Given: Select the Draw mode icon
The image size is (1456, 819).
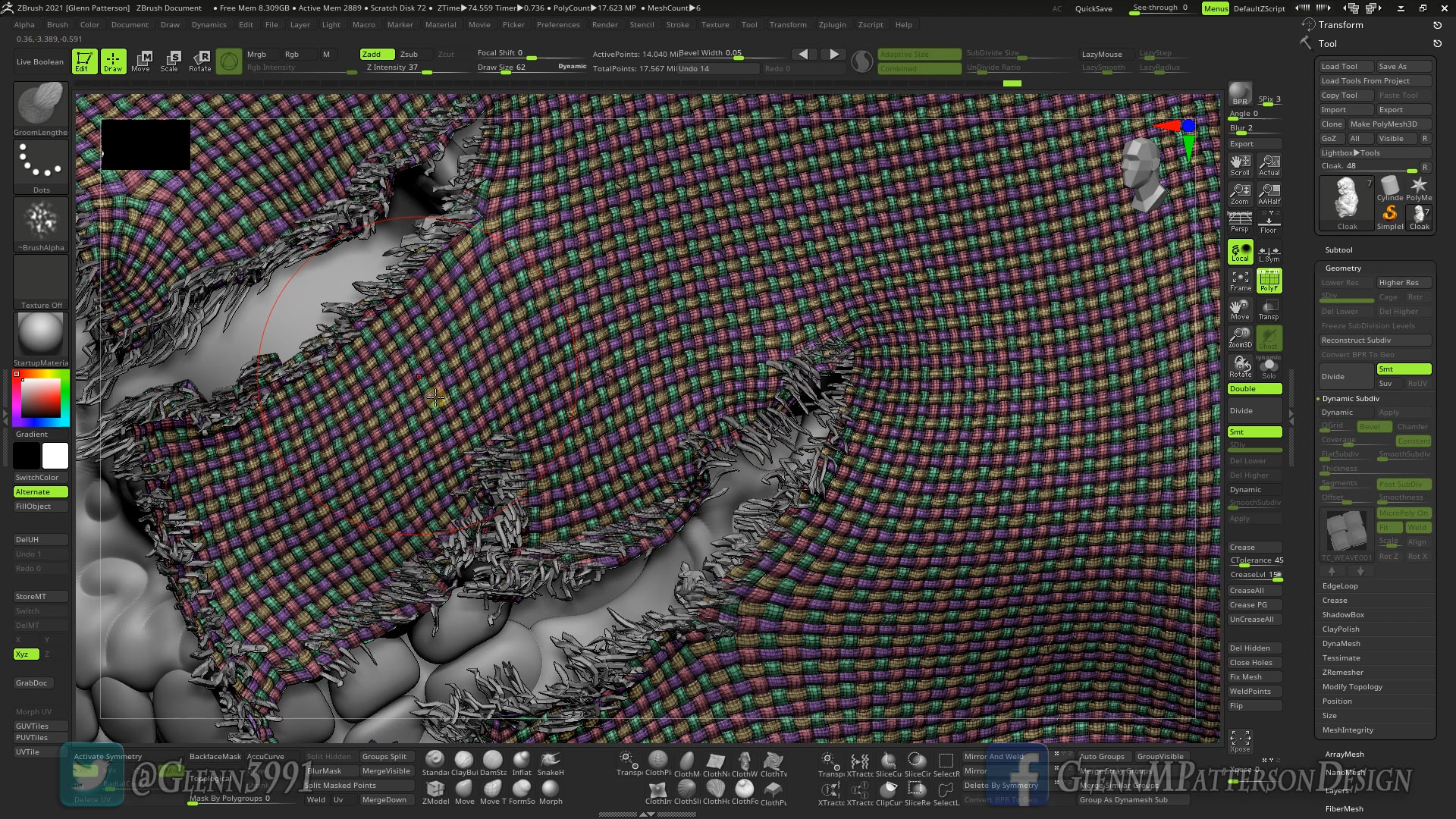Looking at the screenshot, I should coord(113,61).
